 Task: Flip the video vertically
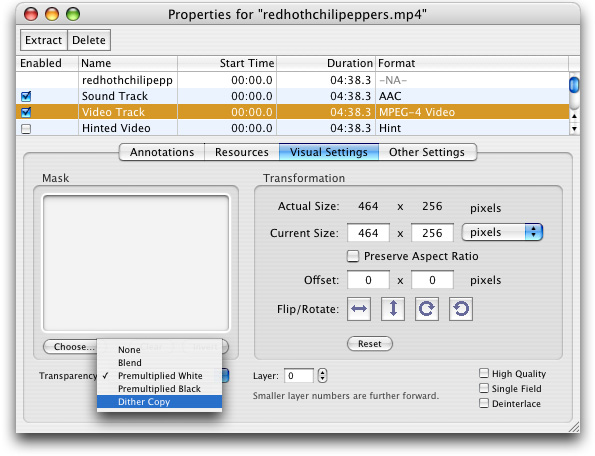click(393, 309)
